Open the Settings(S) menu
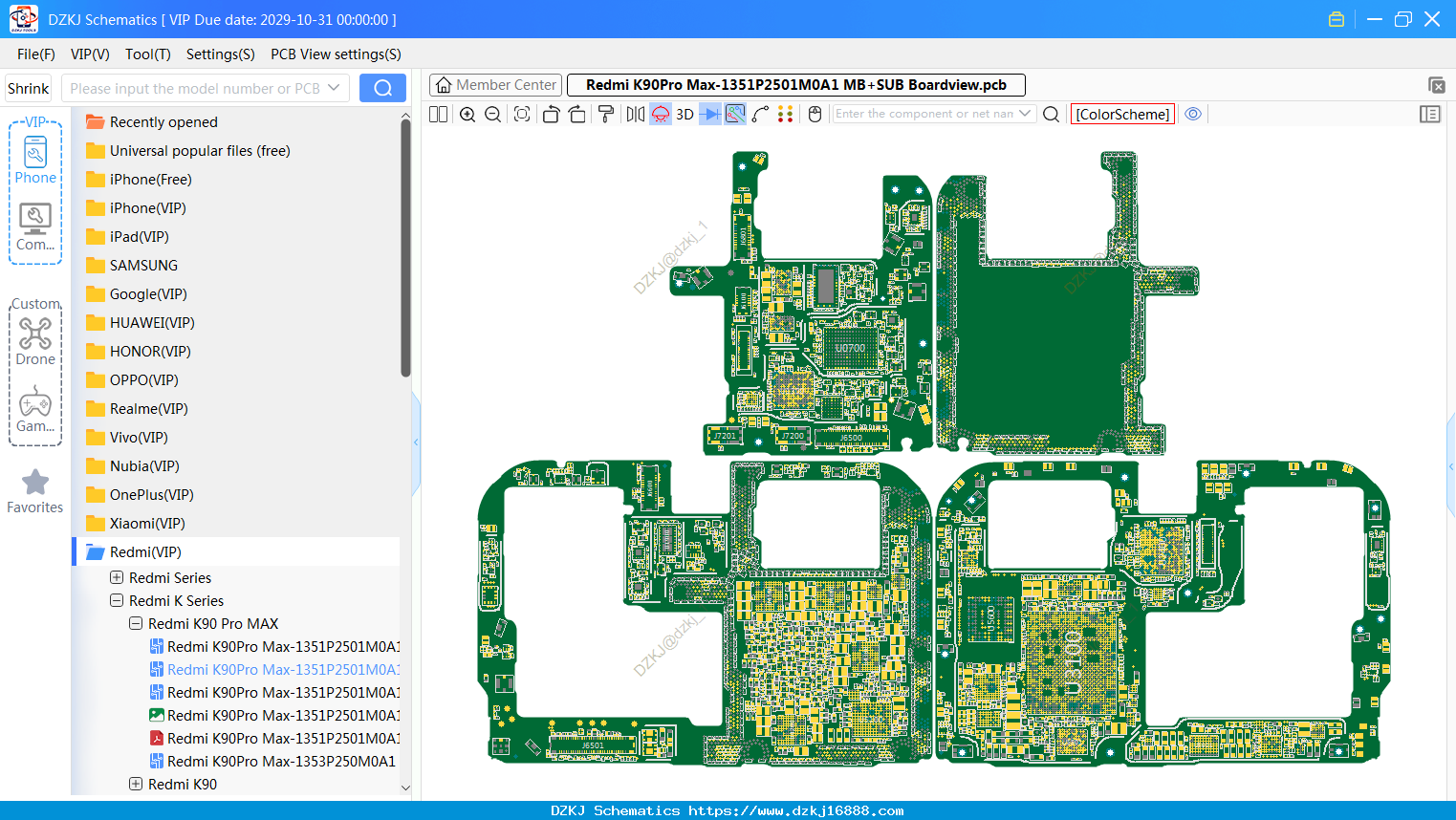 [221, 54]
